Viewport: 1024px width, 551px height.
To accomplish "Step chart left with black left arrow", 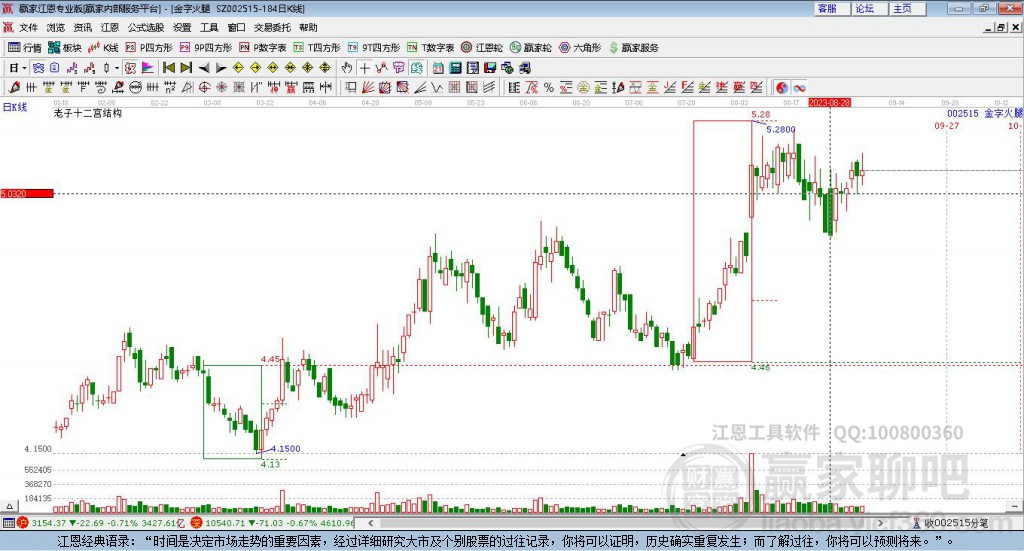I will [204, 68].
